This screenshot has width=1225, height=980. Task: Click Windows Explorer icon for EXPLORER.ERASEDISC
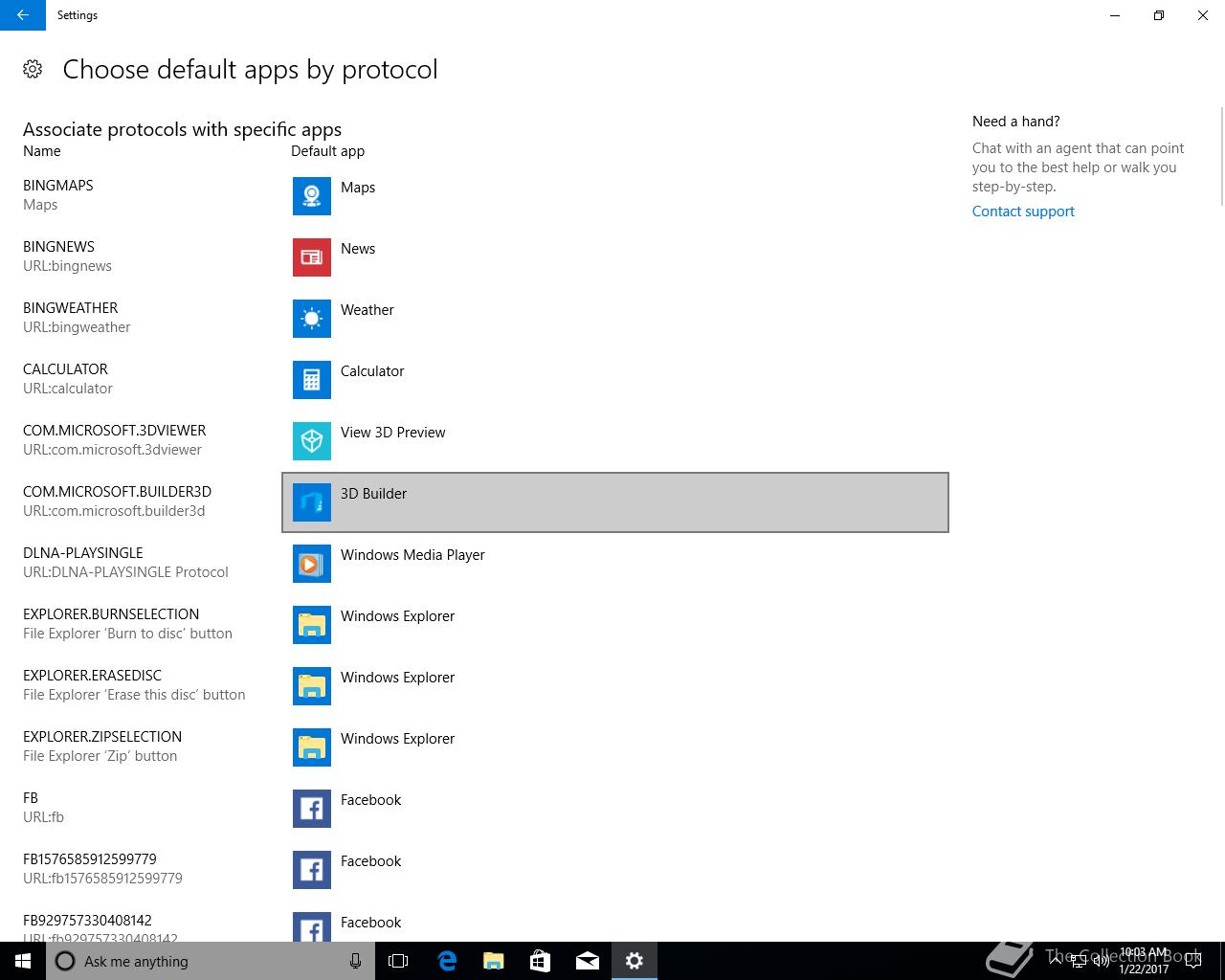click(x=312, y=686)
